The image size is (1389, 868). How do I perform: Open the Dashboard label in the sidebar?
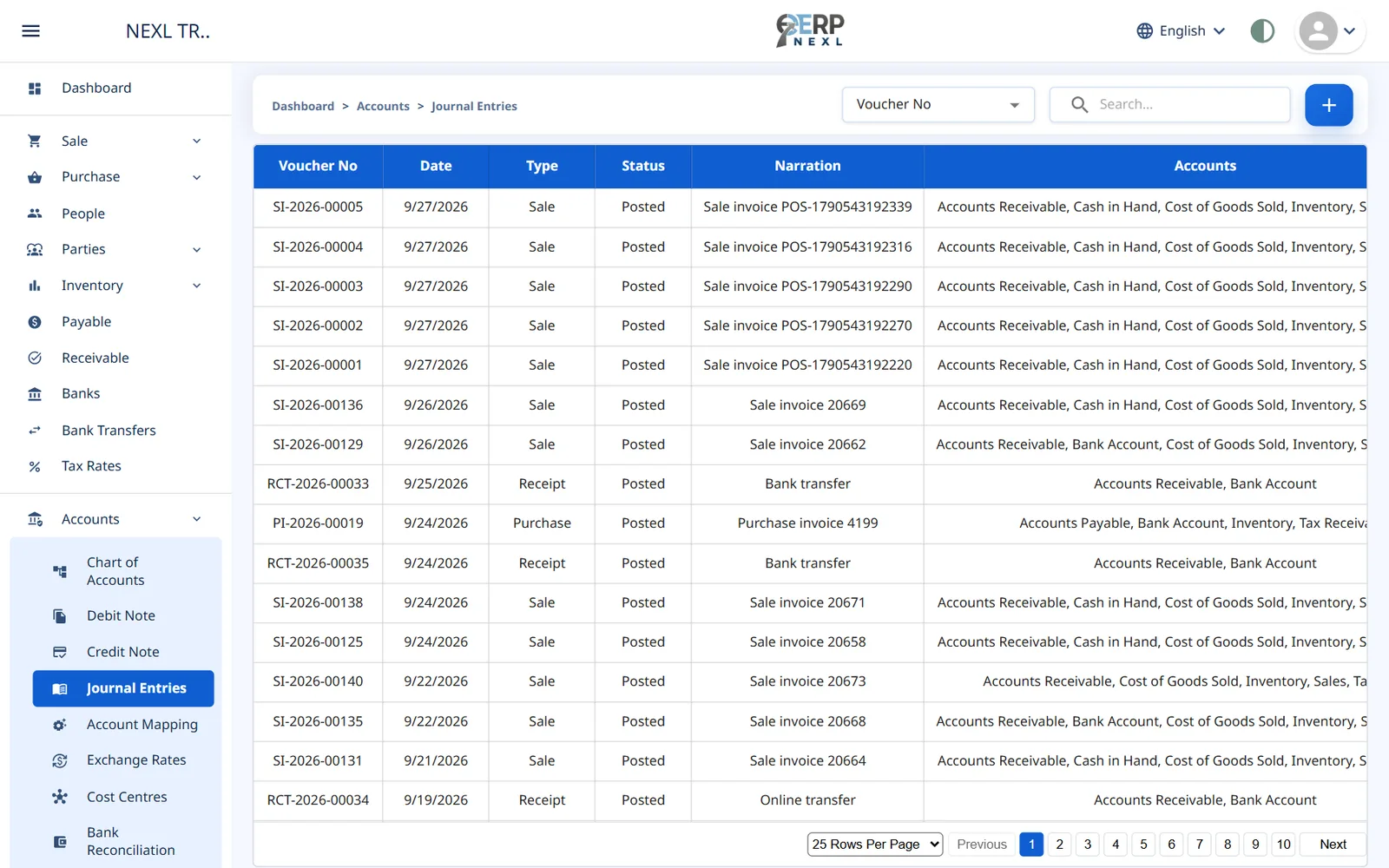pos(96,88)
